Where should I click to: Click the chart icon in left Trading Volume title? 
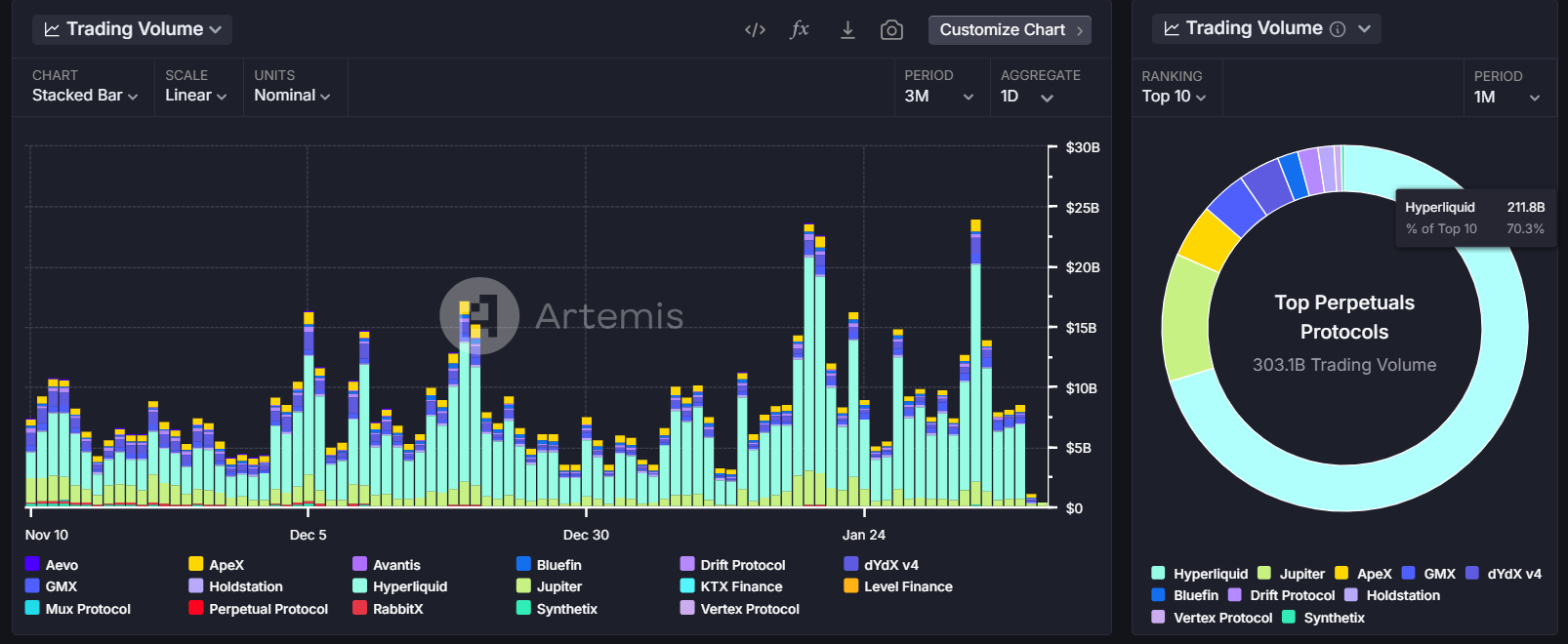52,30
